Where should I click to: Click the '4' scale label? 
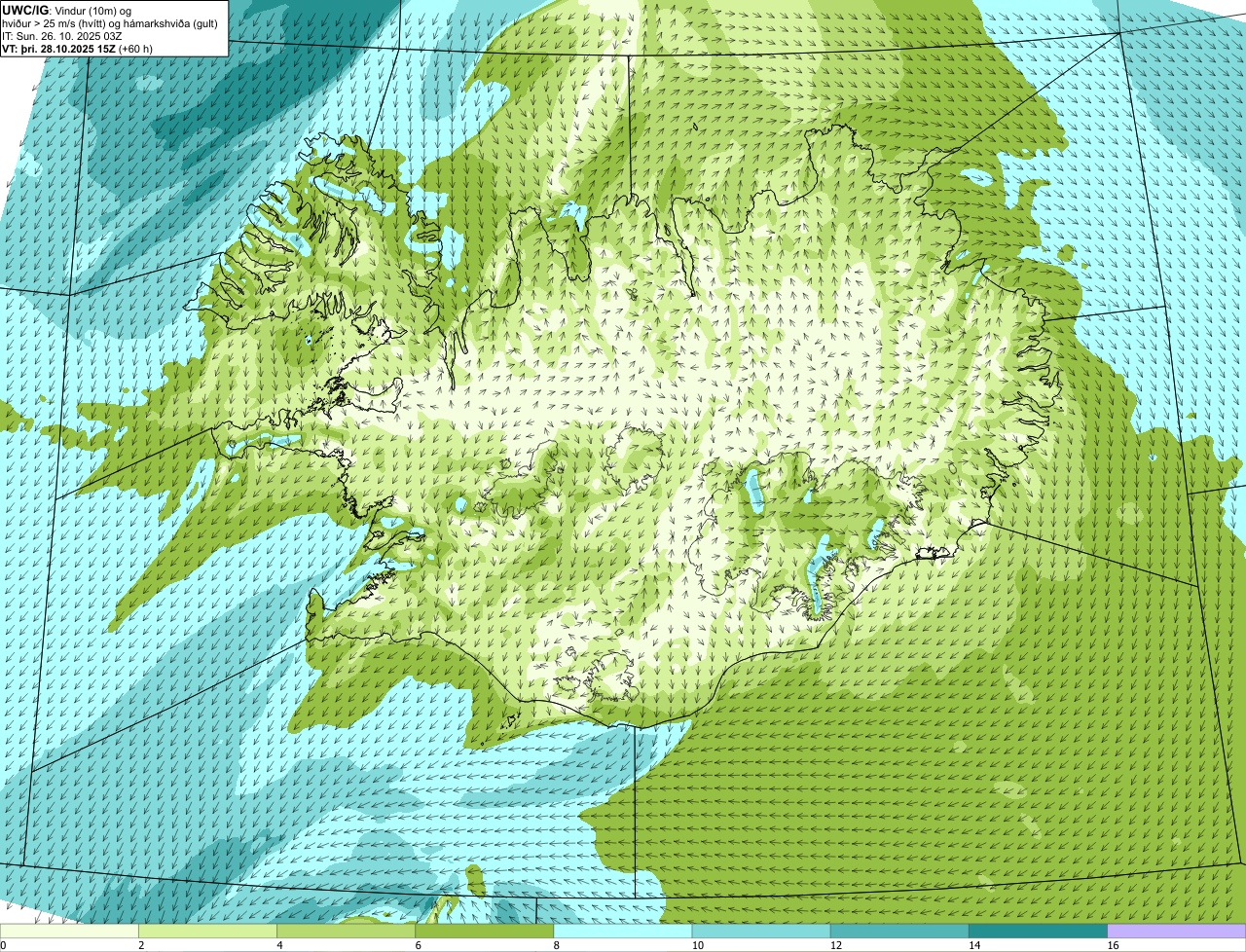click(279, 945)
